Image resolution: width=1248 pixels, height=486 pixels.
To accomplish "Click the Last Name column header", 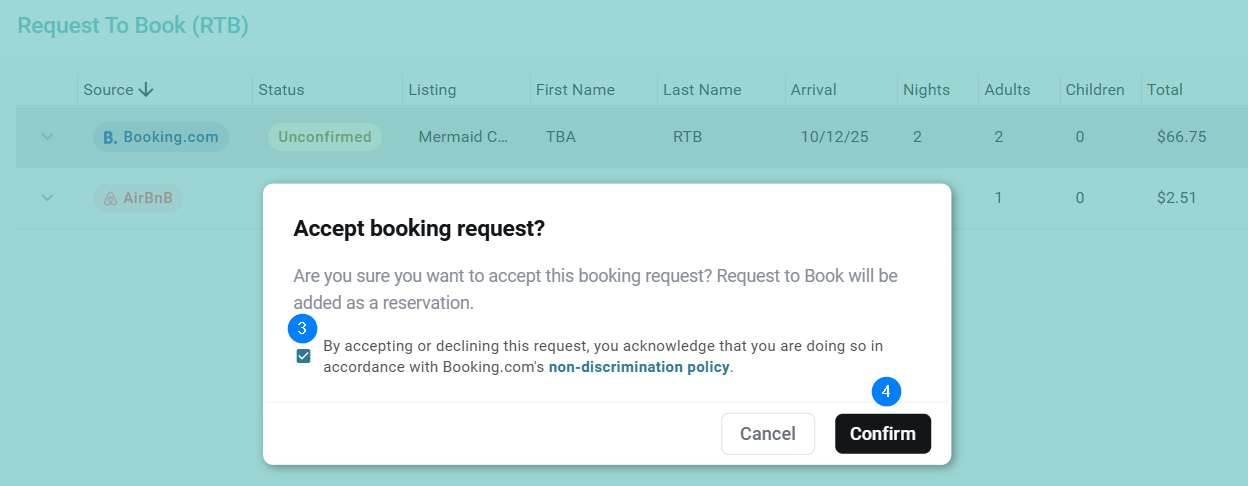I will (702, 90).
